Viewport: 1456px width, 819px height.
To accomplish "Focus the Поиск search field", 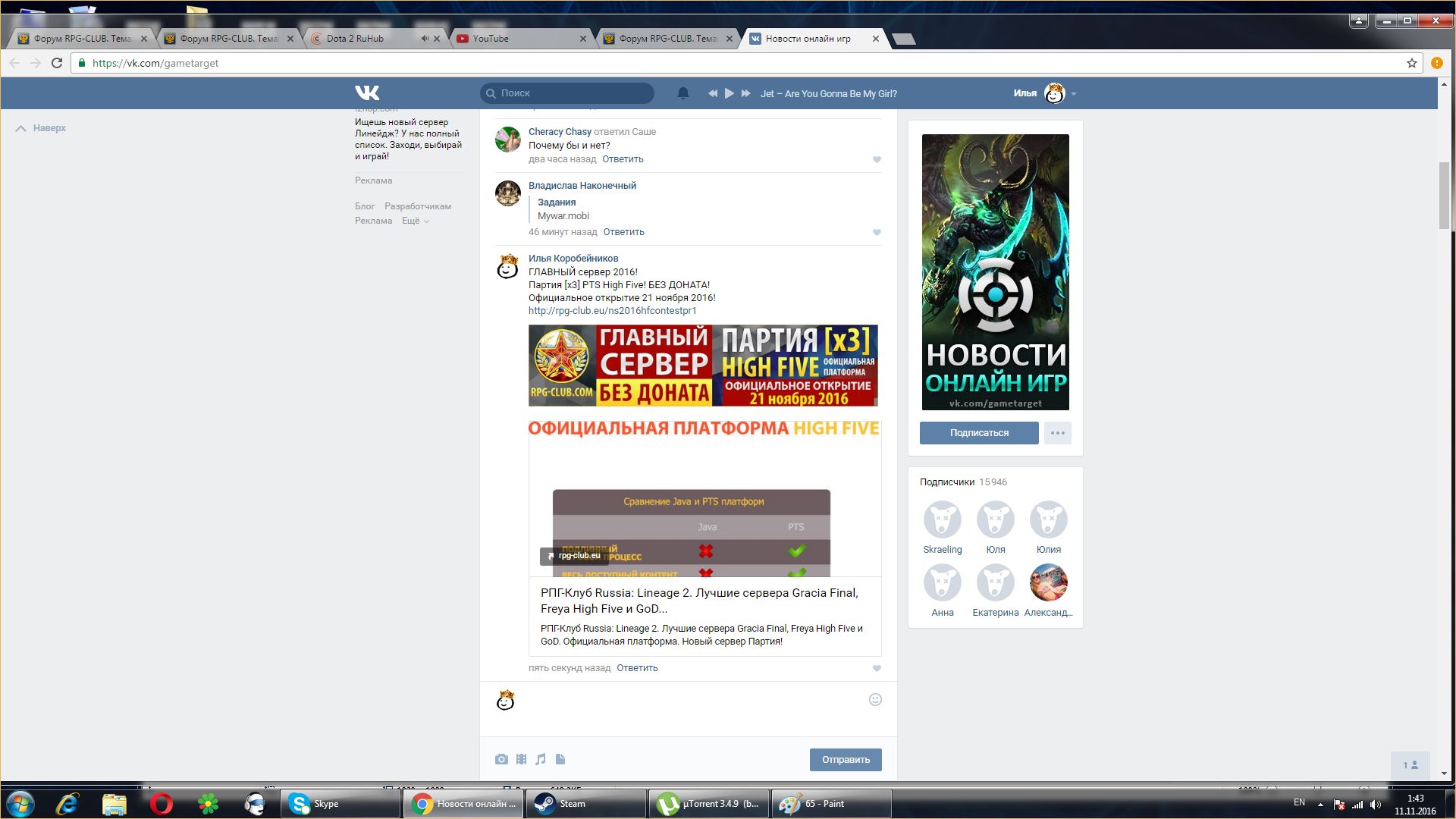I will [x=567, y=93].
